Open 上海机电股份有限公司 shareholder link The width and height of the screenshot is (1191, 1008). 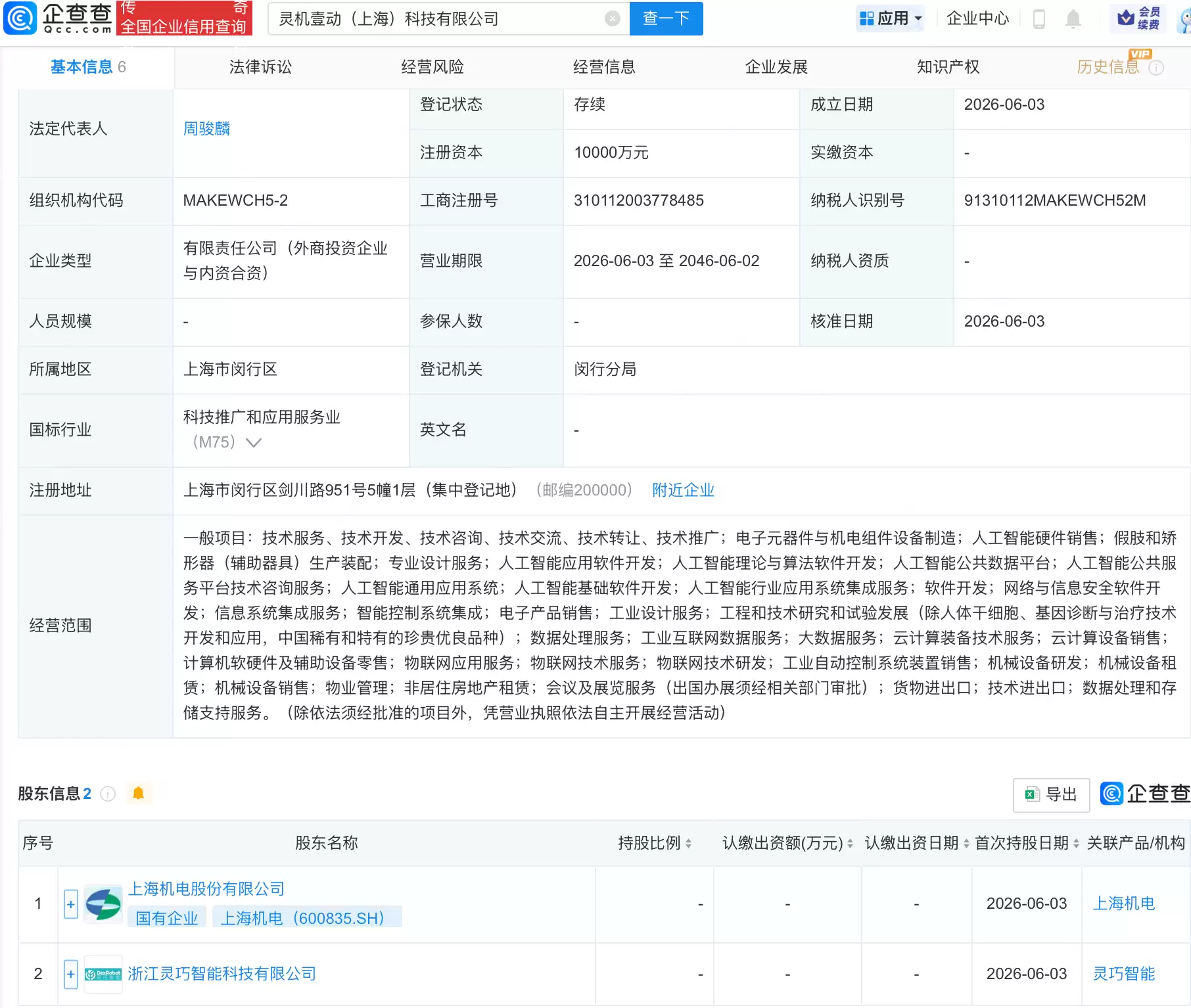pos(206,889)
